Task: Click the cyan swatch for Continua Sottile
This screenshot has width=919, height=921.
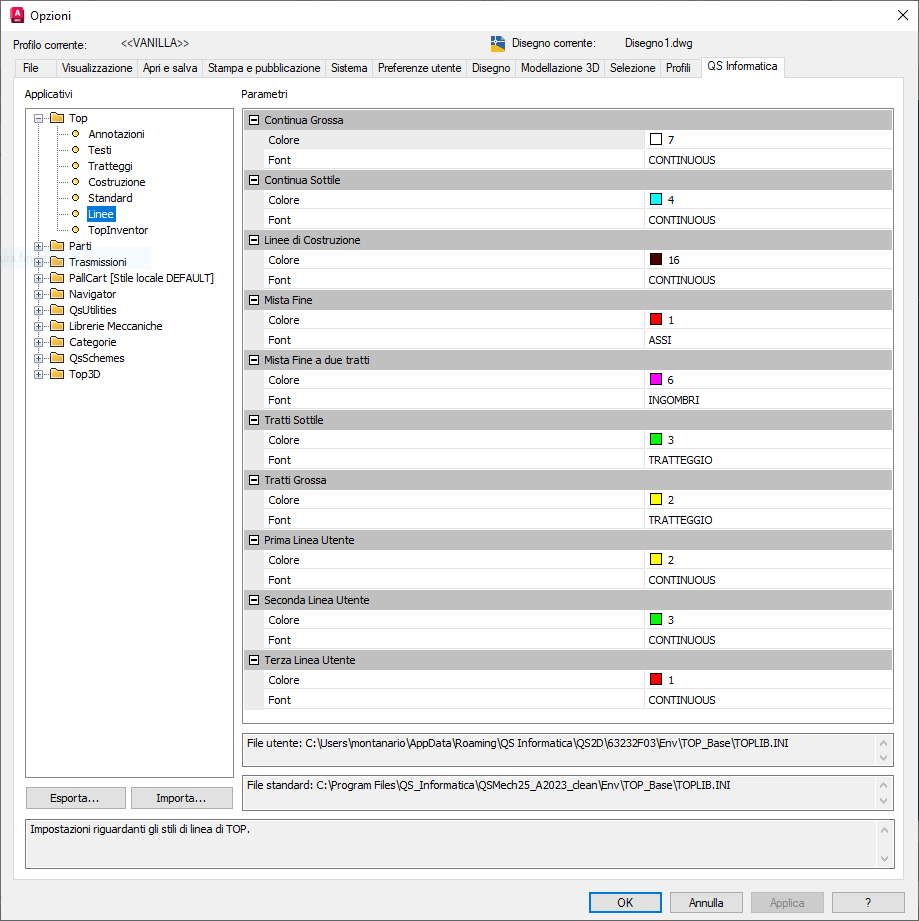Action: pos(656,200)
